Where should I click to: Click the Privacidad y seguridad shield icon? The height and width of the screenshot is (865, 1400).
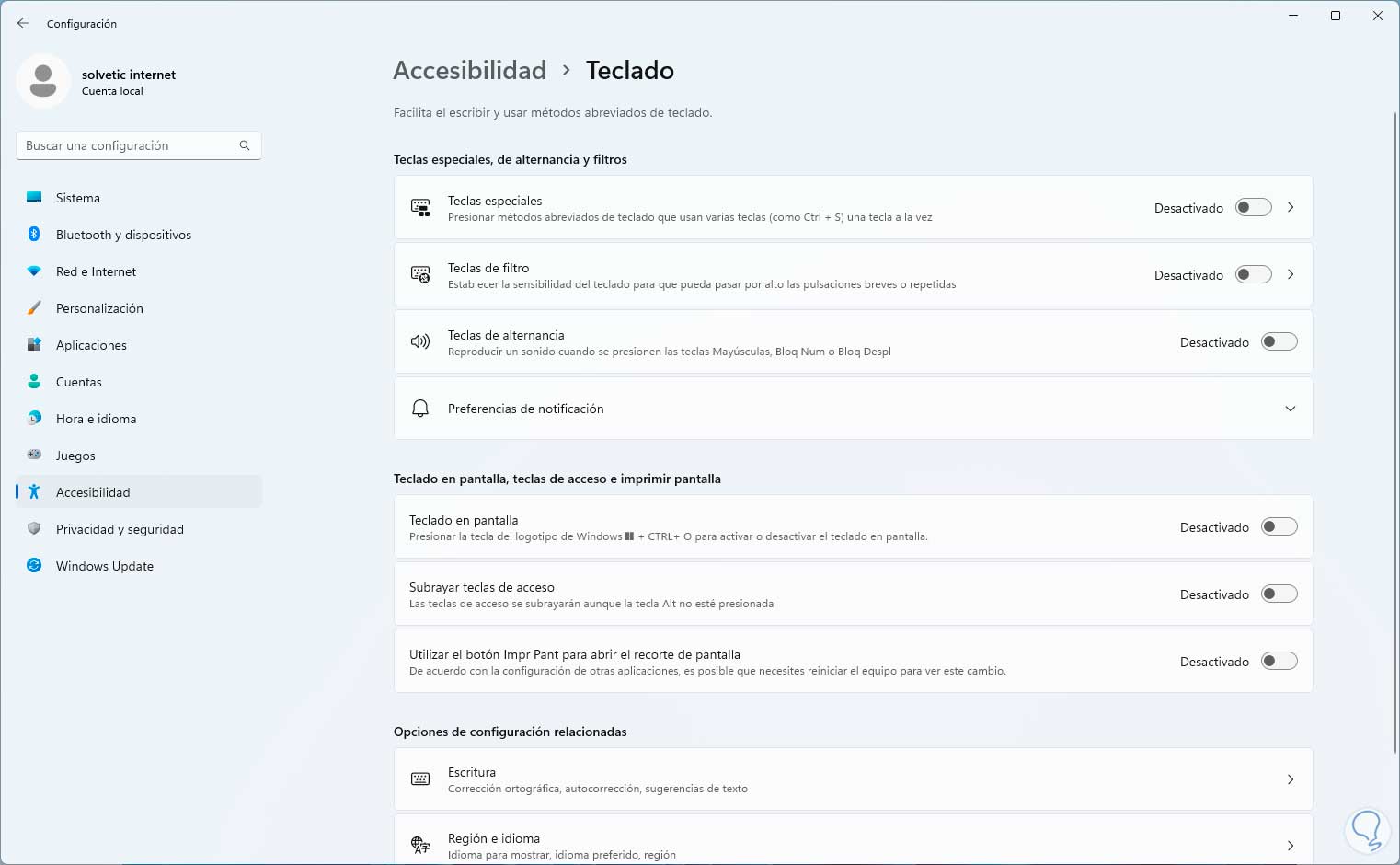pos(34,529)
